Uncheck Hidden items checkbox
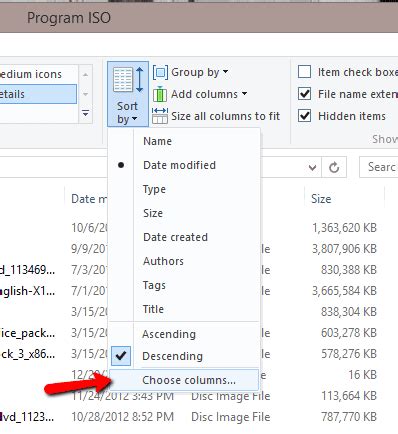 (x=304, y=116)
